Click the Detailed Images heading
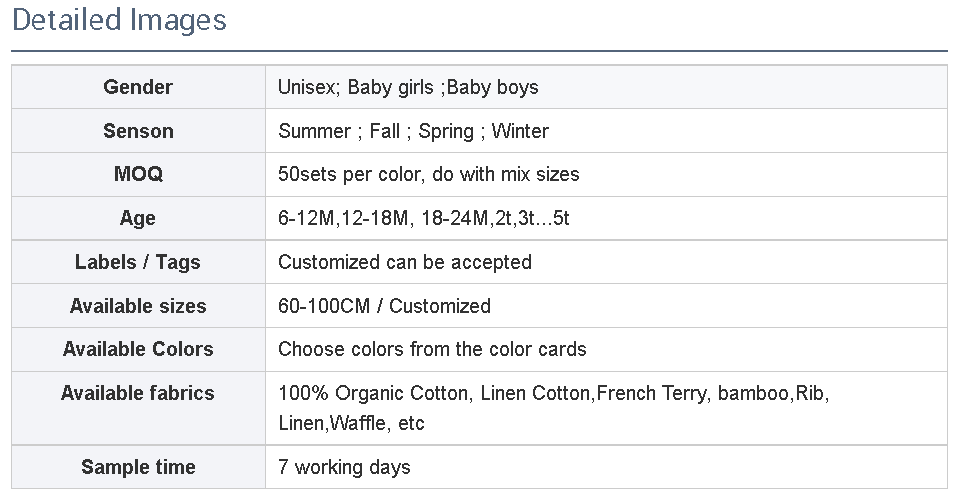This screenshot has height=497, width=955. coord(119,20)
